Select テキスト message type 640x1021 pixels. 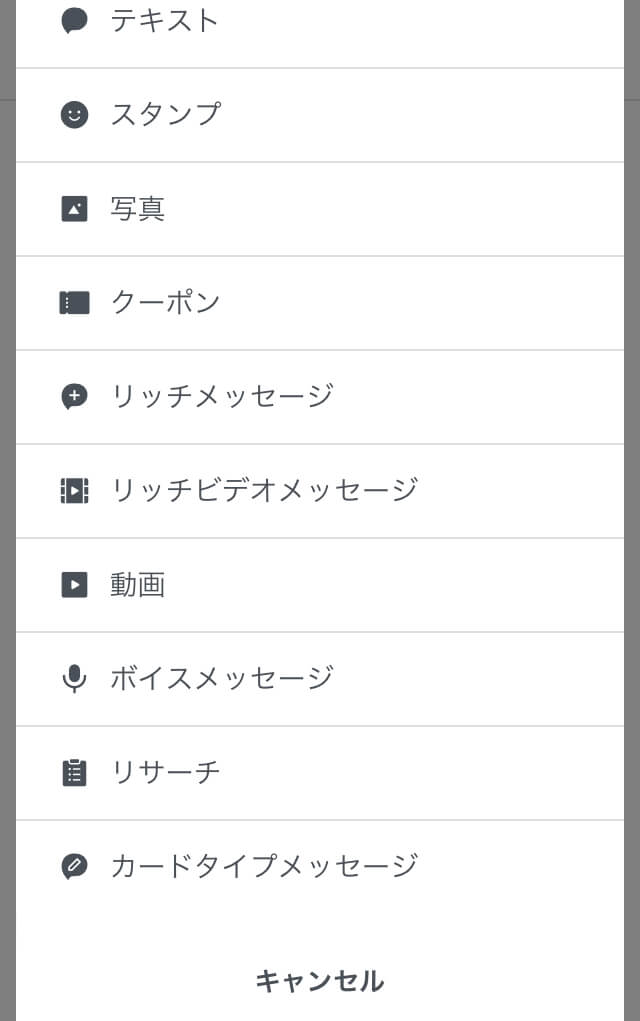[165, 20]
